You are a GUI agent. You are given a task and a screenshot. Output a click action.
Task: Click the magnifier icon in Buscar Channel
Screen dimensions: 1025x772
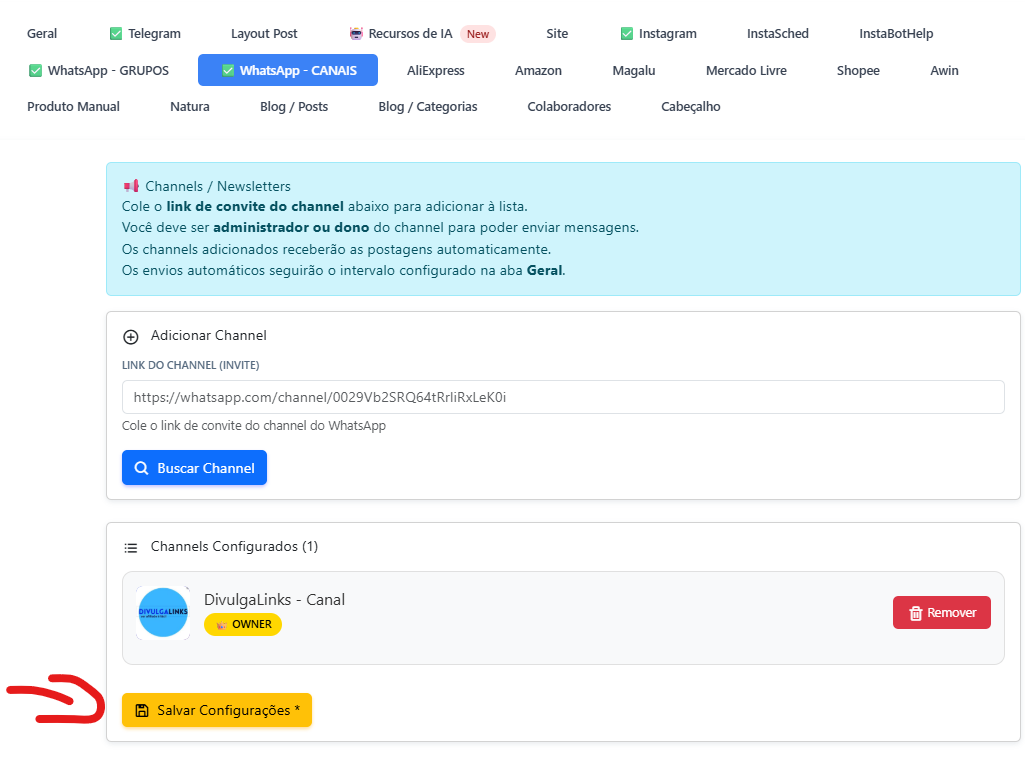tap(142, 468)
